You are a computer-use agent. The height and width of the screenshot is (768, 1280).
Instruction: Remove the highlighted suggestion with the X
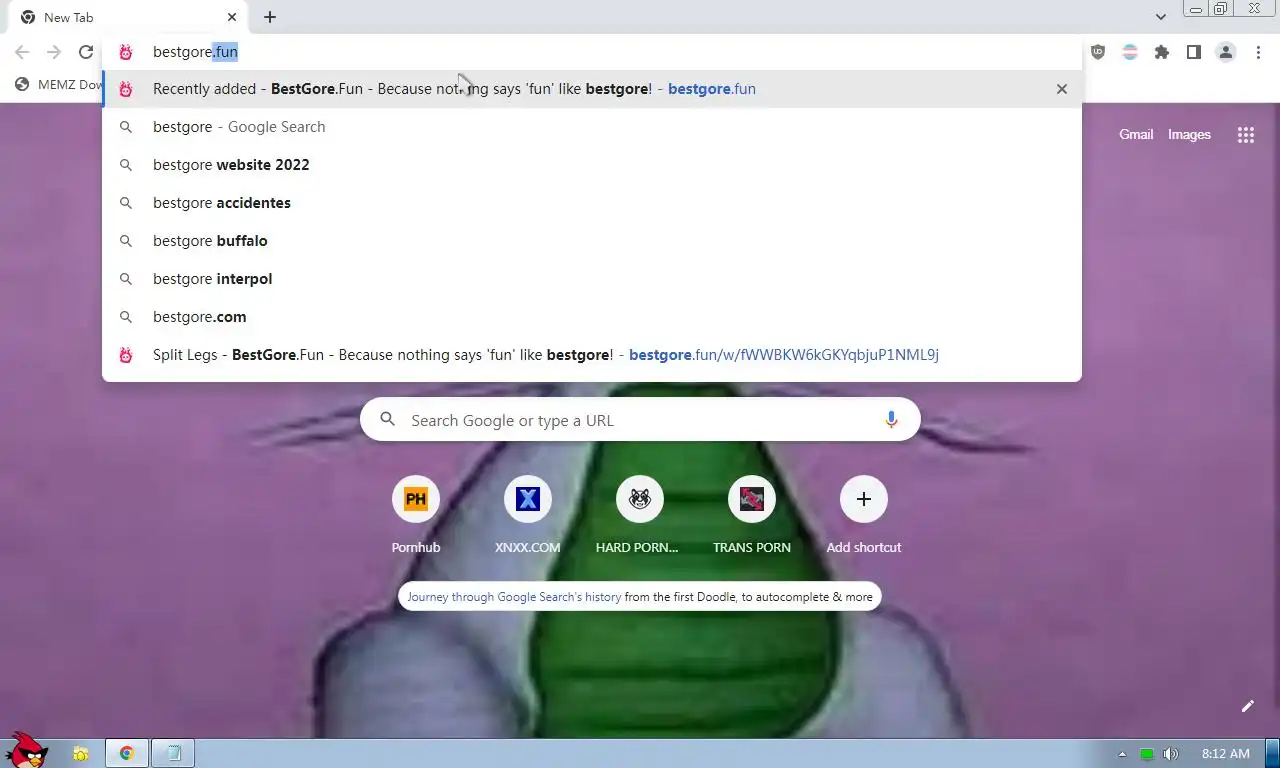pyautogui.click(x=1062, y=89)
